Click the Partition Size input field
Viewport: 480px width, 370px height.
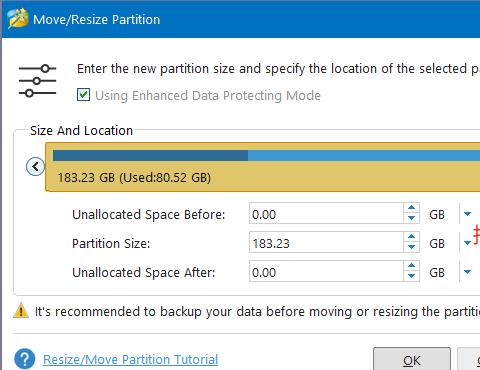(x=326, y=243)
